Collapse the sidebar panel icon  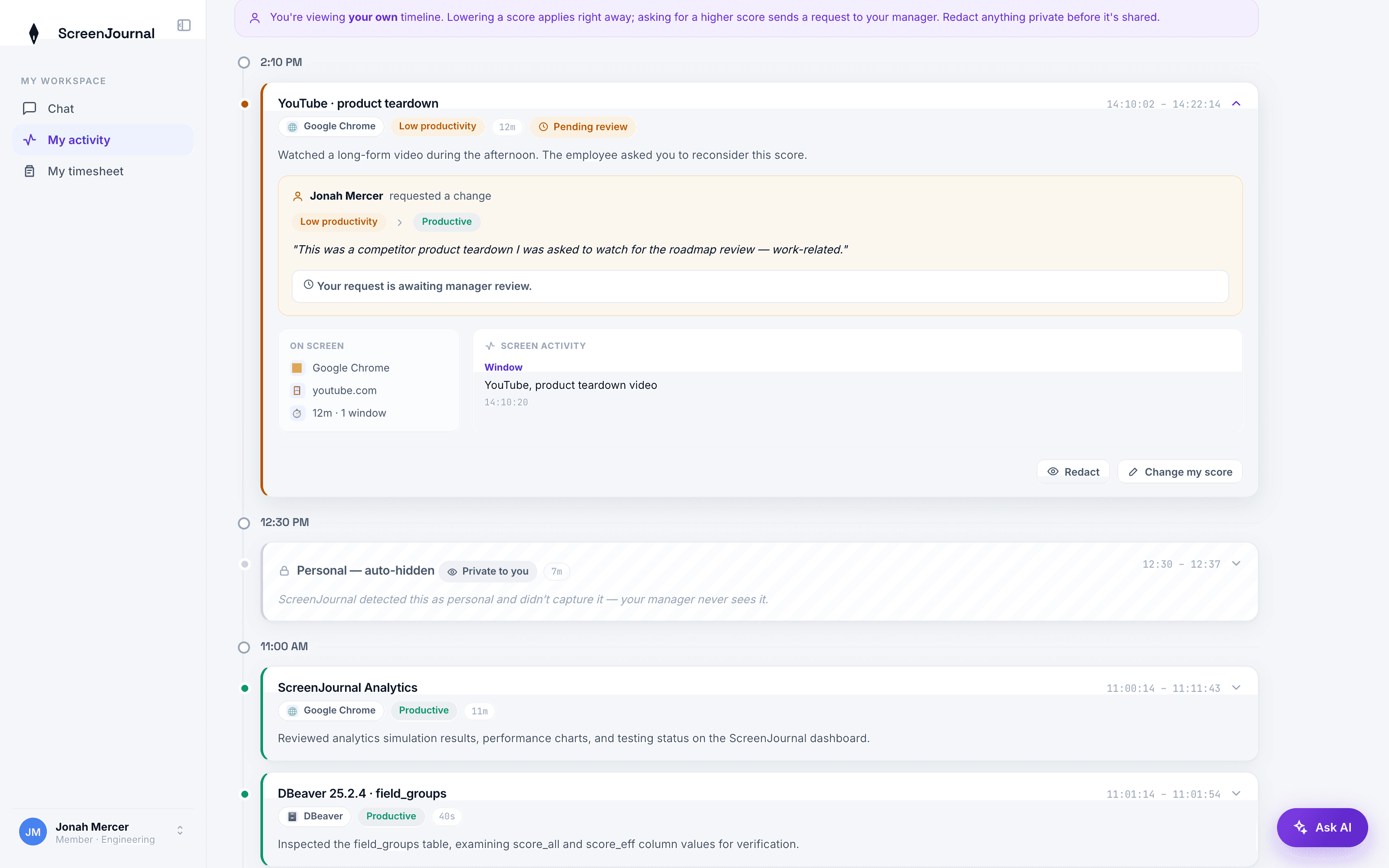point(184,25)
